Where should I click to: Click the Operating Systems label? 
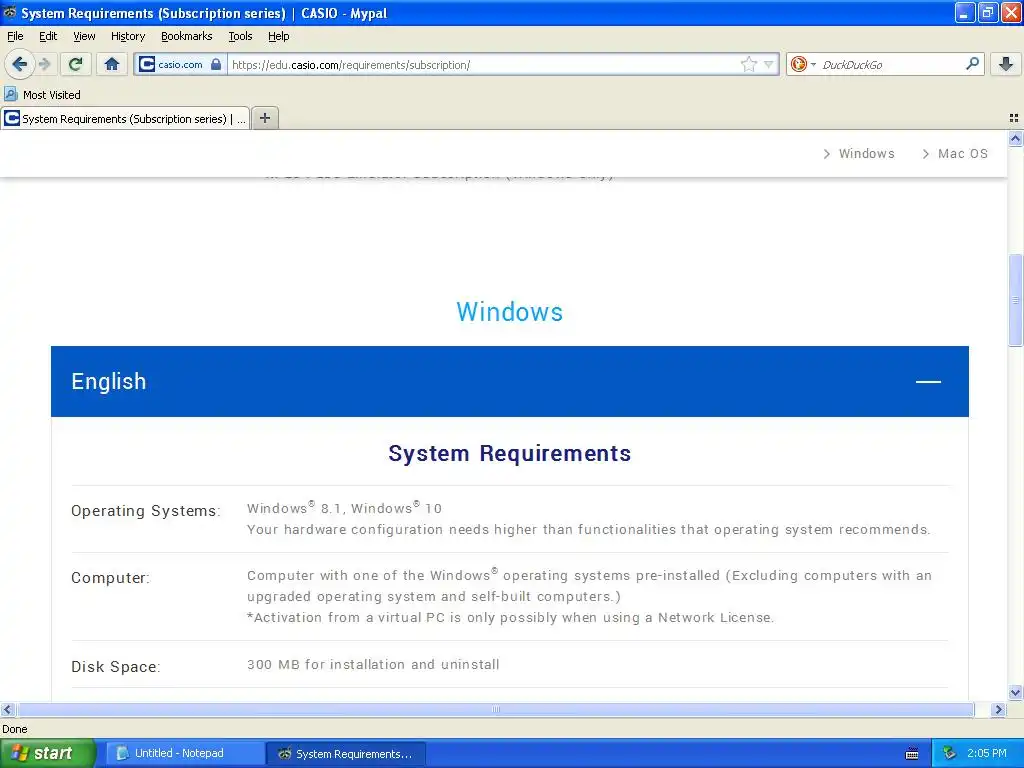[146, 511]
